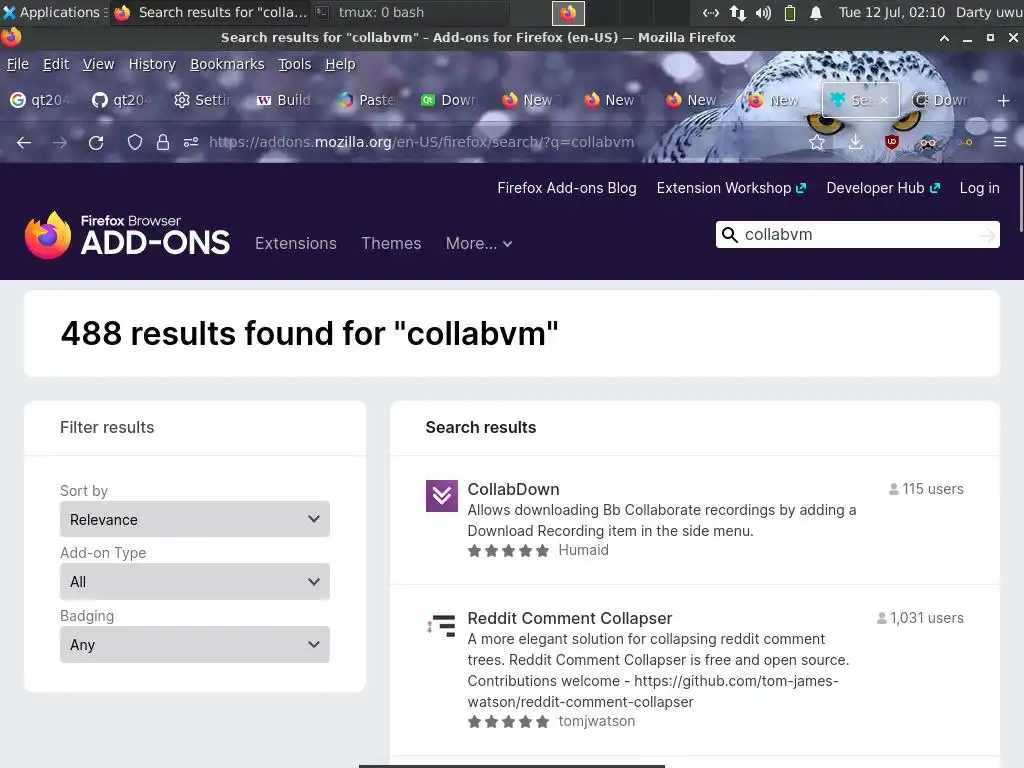The height and width of the screenshot is (768, 1024).
Task: Submit search with the arrow button
Action: [988, 235]
